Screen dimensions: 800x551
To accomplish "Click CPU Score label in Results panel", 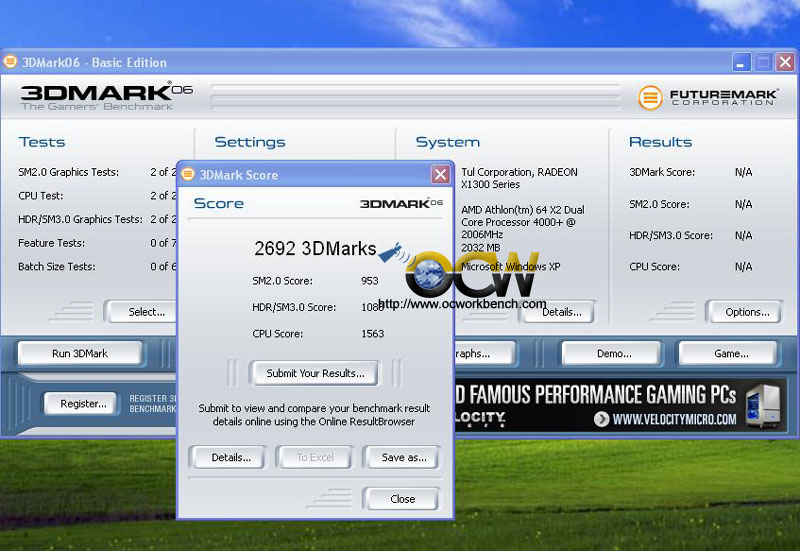I will (x=654, y=266).
